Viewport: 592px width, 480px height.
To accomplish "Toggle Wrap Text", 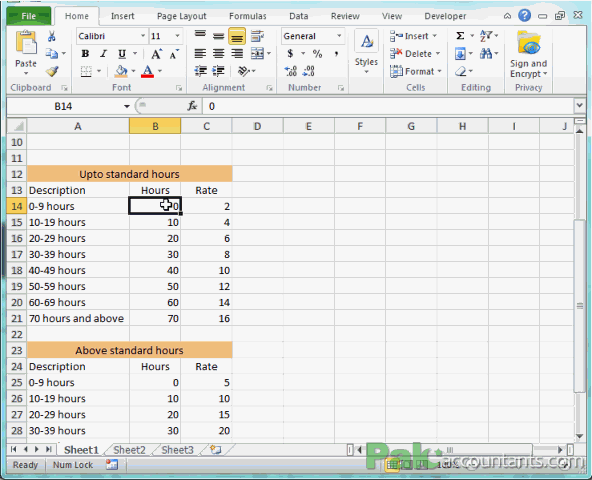I will coord(257,36).
